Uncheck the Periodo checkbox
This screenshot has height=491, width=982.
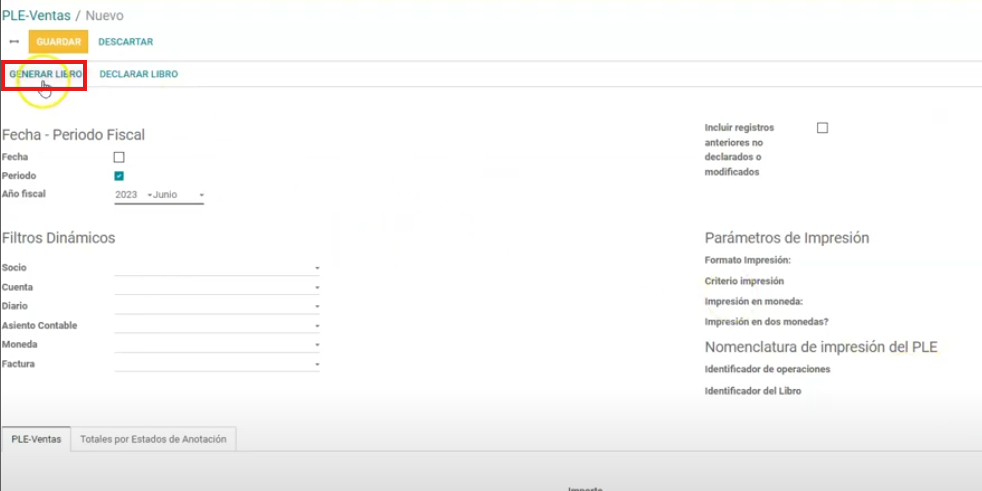[x=119, y=176]
